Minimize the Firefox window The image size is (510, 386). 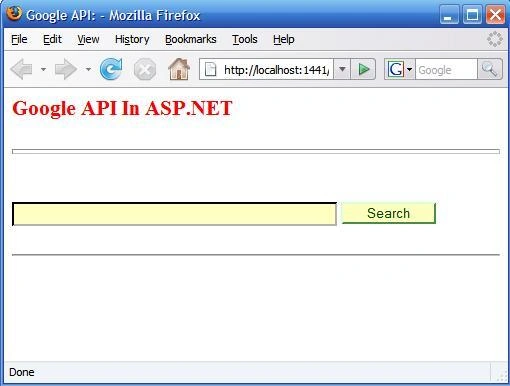click(x=449, y=15)
